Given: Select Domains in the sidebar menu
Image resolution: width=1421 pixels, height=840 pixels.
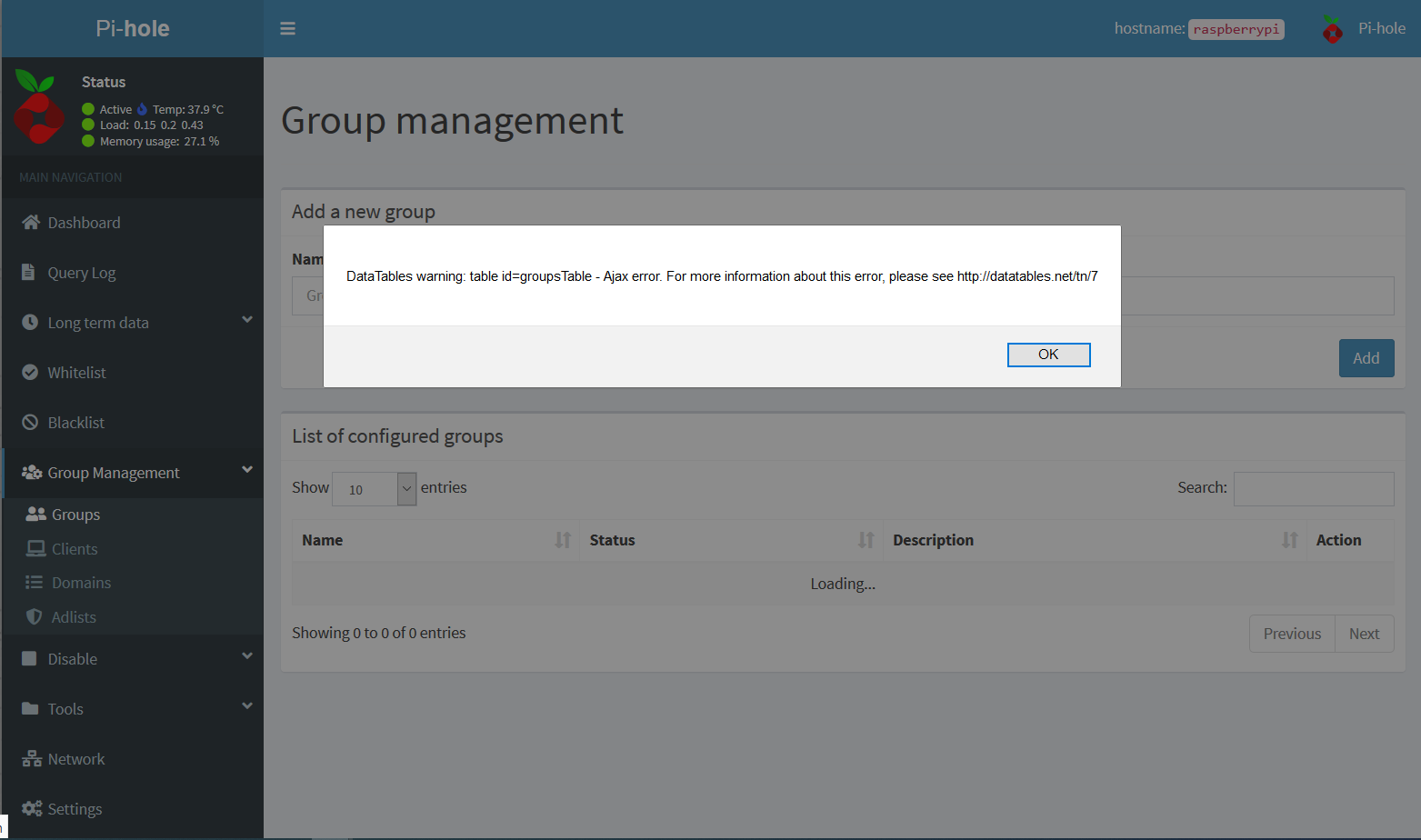Looking at the screenshot, I should 80,582.
